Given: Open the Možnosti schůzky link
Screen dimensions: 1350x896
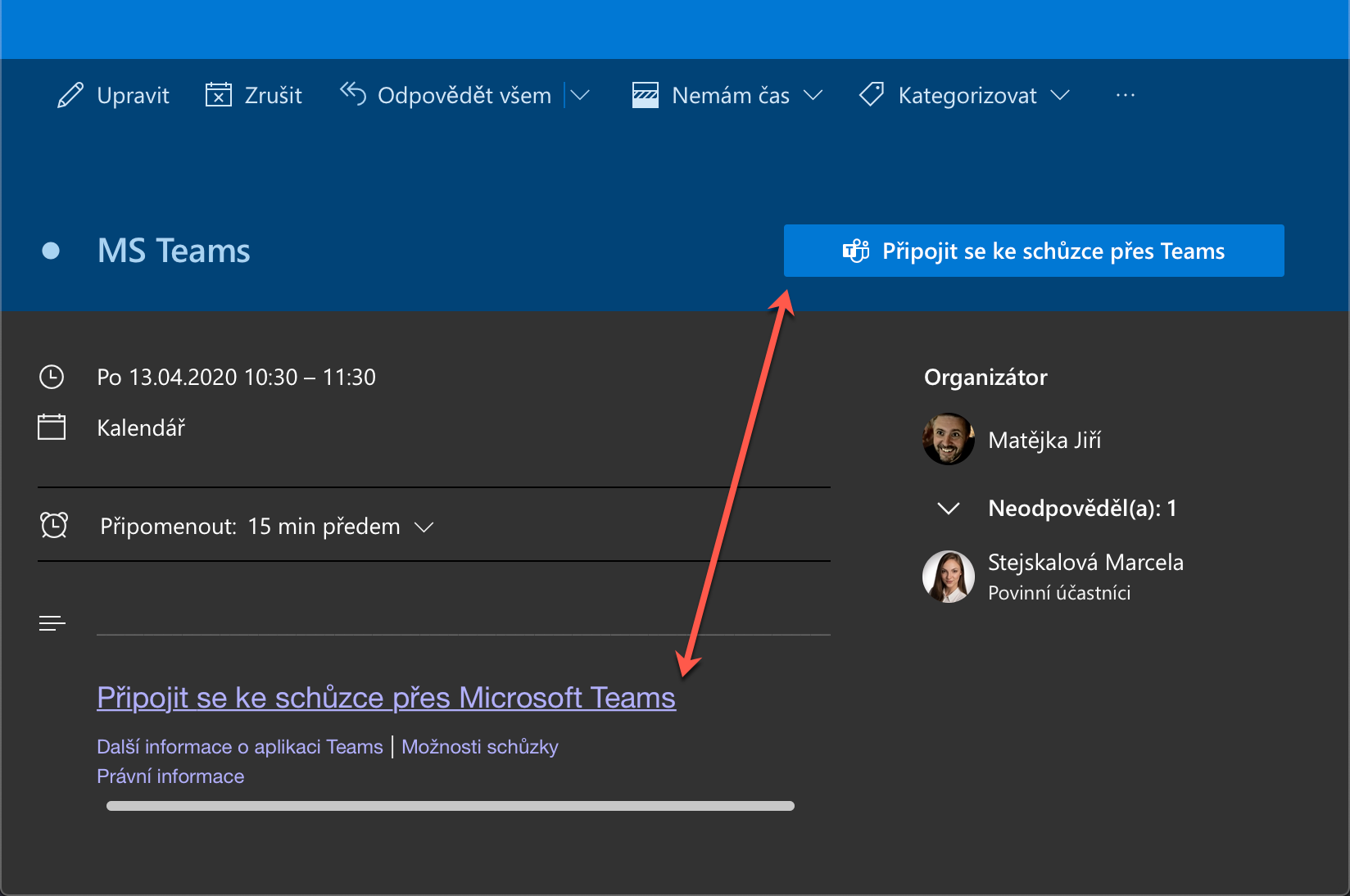Looking at the screenshot, I should [x=480, y=747].
